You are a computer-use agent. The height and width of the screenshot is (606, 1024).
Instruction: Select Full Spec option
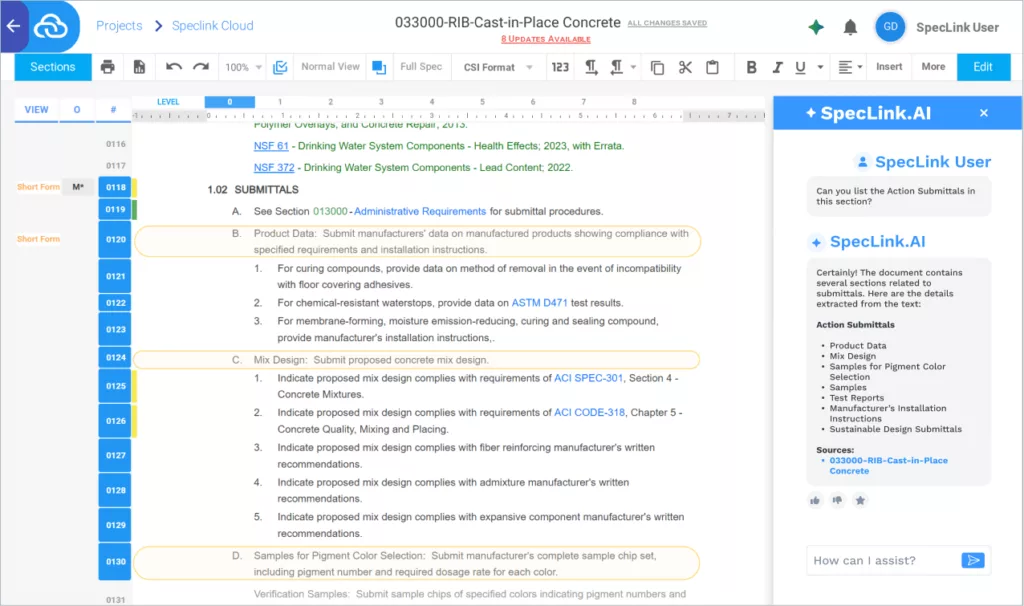click(421, 67)
